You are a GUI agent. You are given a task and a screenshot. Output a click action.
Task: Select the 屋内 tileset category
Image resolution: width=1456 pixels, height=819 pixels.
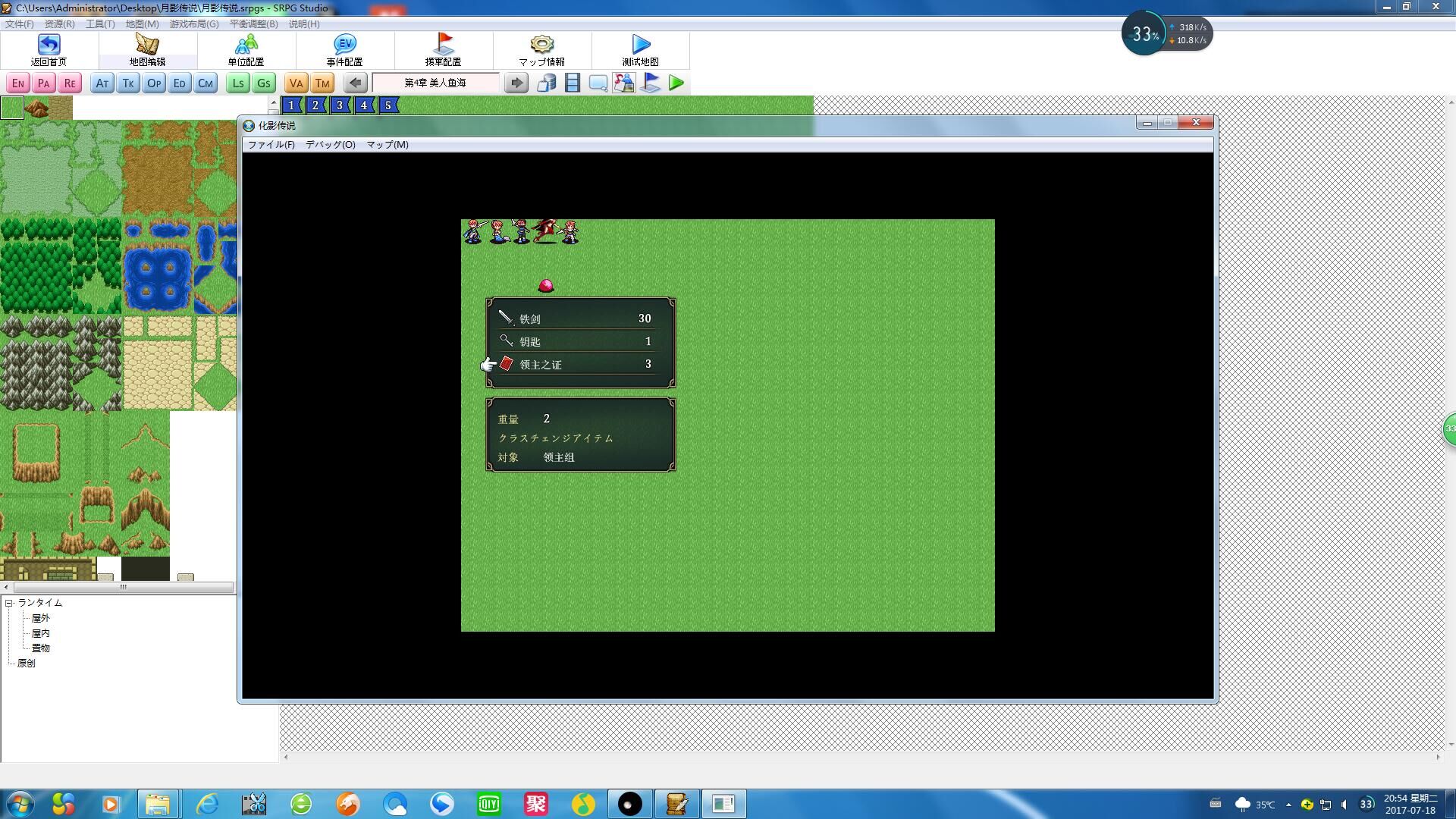pyautogui.click(x=41, y=633)
